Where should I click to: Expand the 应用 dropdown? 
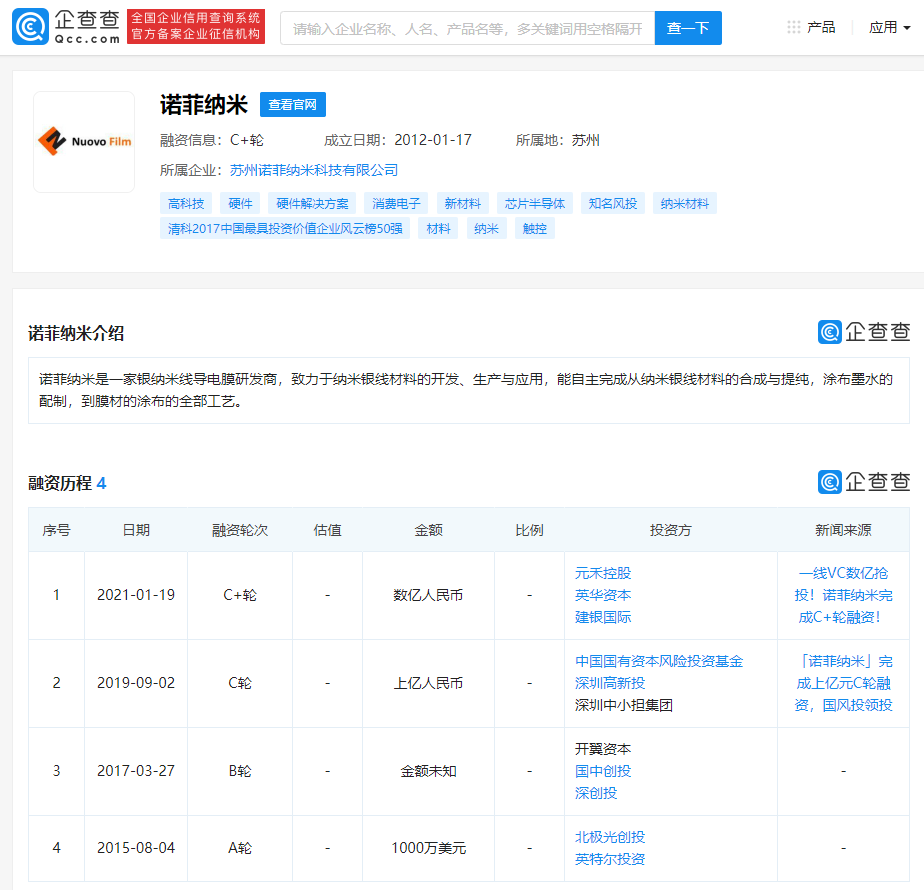[889, 27]
